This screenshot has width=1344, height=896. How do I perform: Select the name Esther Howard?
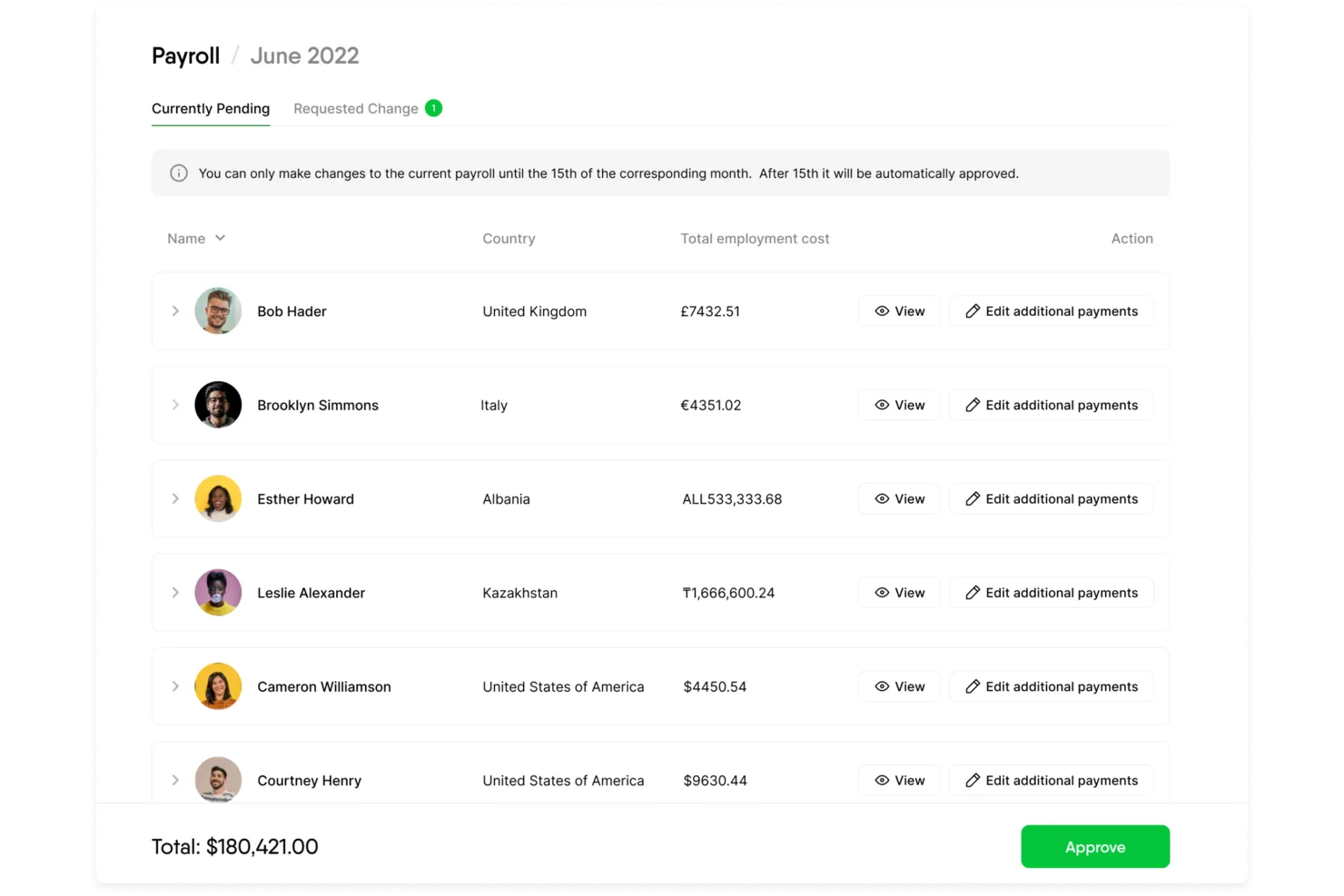(x=305, y=499)
